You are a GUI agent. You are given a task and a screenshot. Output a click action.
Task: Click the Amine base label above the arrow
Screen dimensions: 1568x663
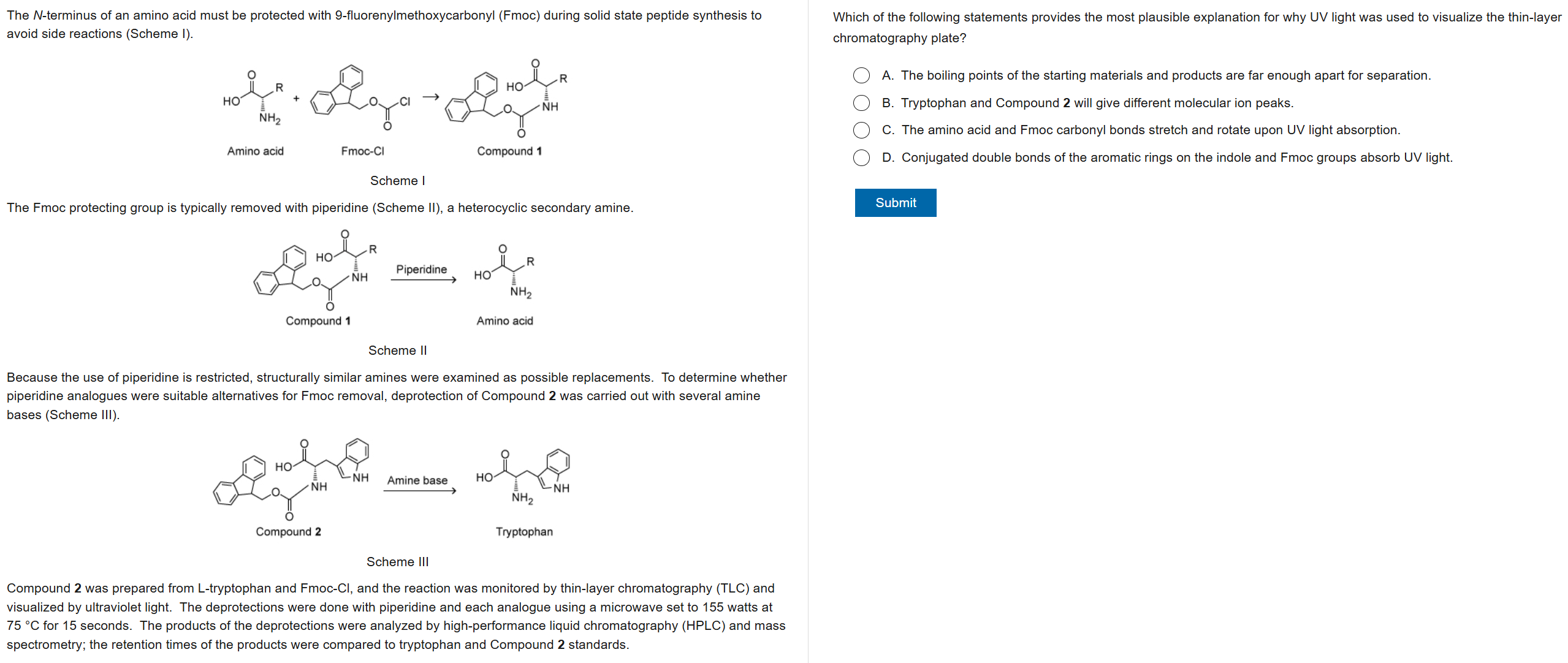417,480
